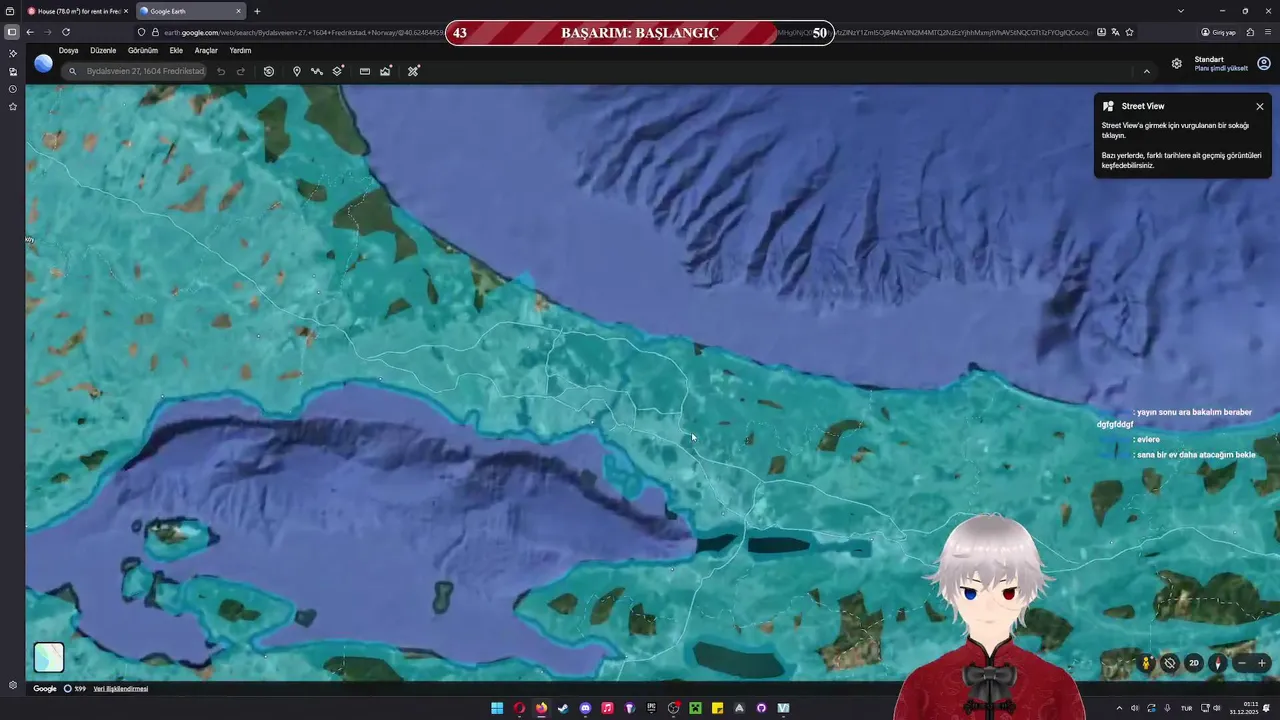Click the 'Giriş yap' sign-in button
The height and width of the screenshot is (720, 1280).
tap(1219, 32)
